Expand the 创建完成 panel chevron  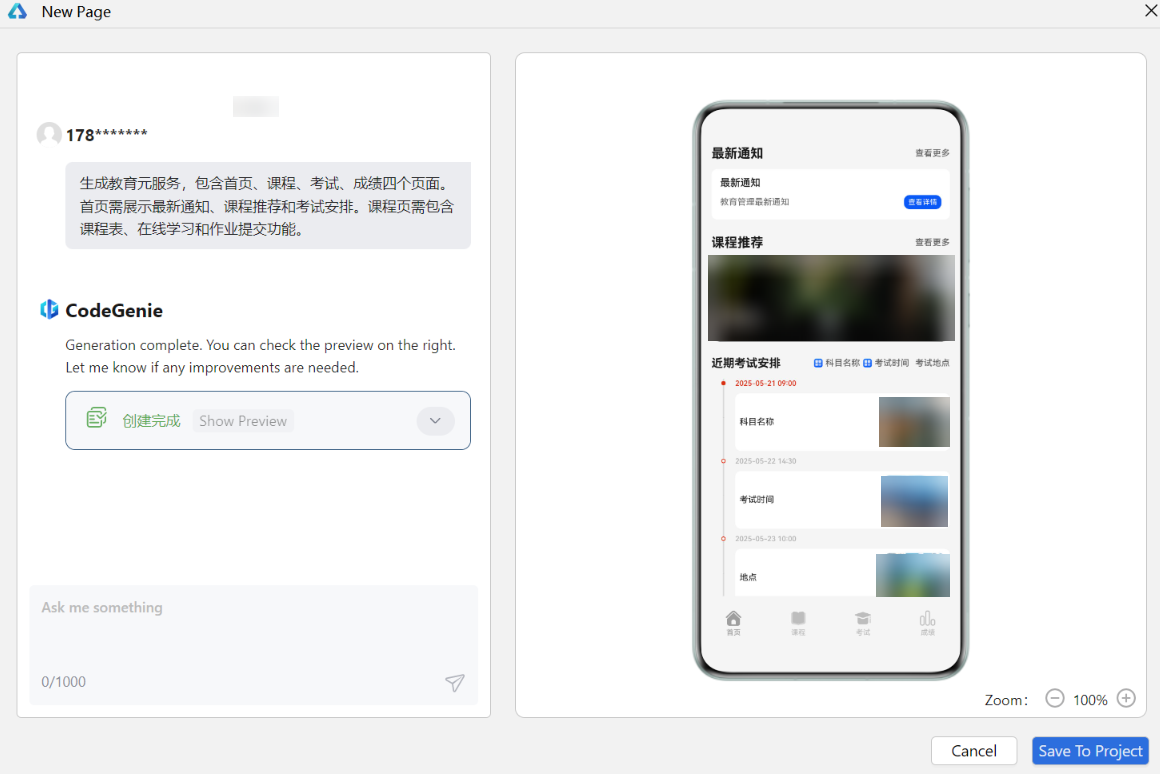tap(435, 421)
